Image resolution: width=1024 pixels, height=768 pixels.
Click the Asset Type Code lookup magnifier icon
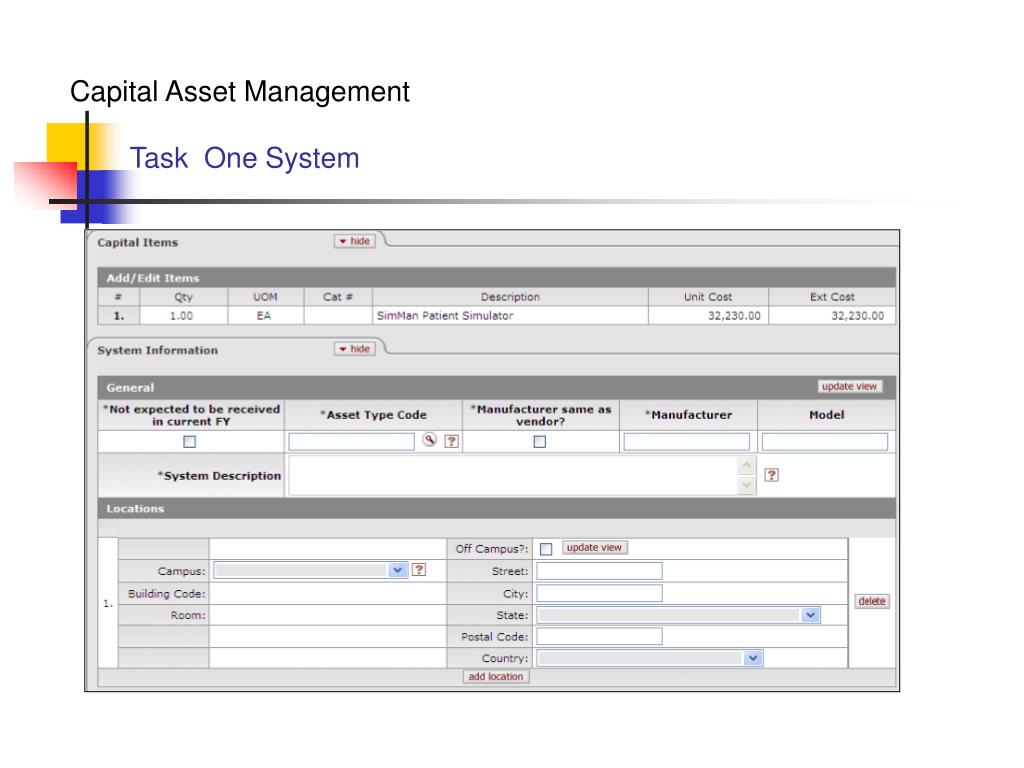[429, 440]
